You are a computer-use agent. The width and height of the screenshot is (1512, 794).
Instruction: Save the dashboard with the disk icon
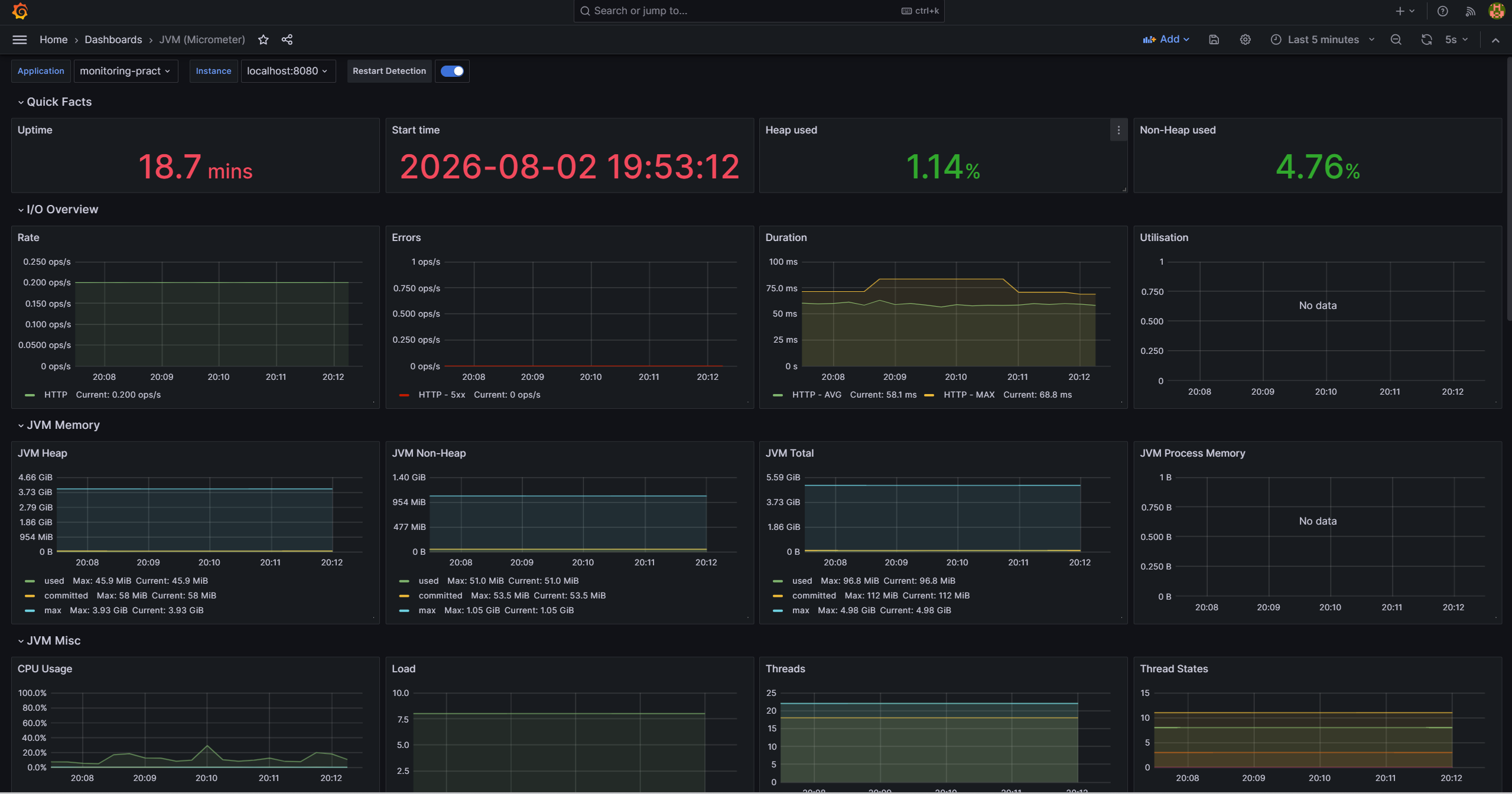coord(1214,40)
